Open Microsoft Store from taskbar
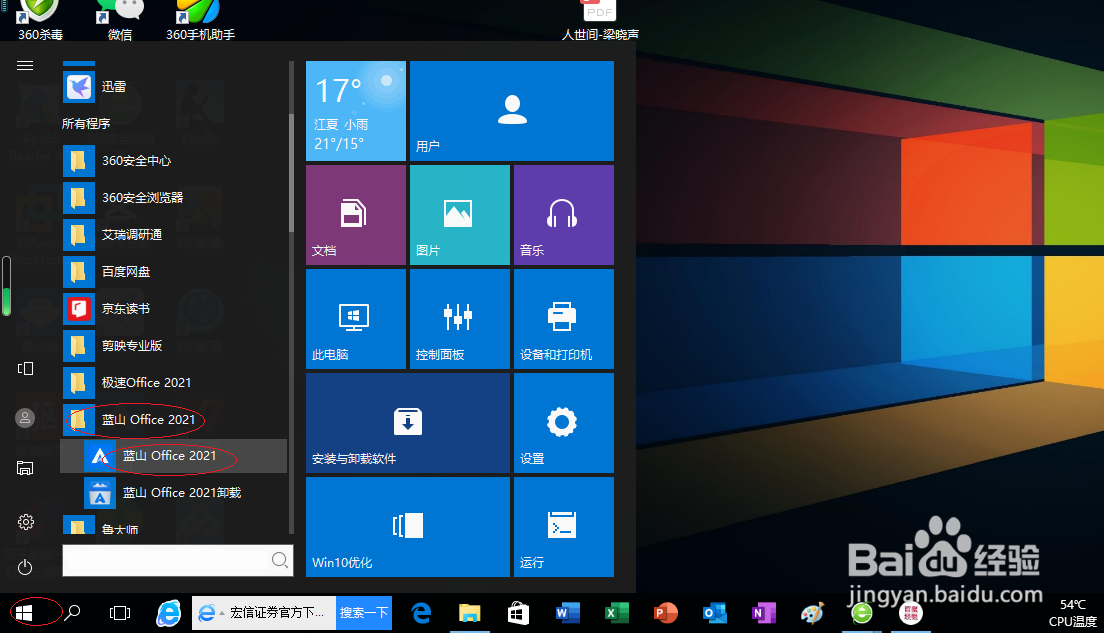The height and width of the screenshot is (633, 1104). 518,613
